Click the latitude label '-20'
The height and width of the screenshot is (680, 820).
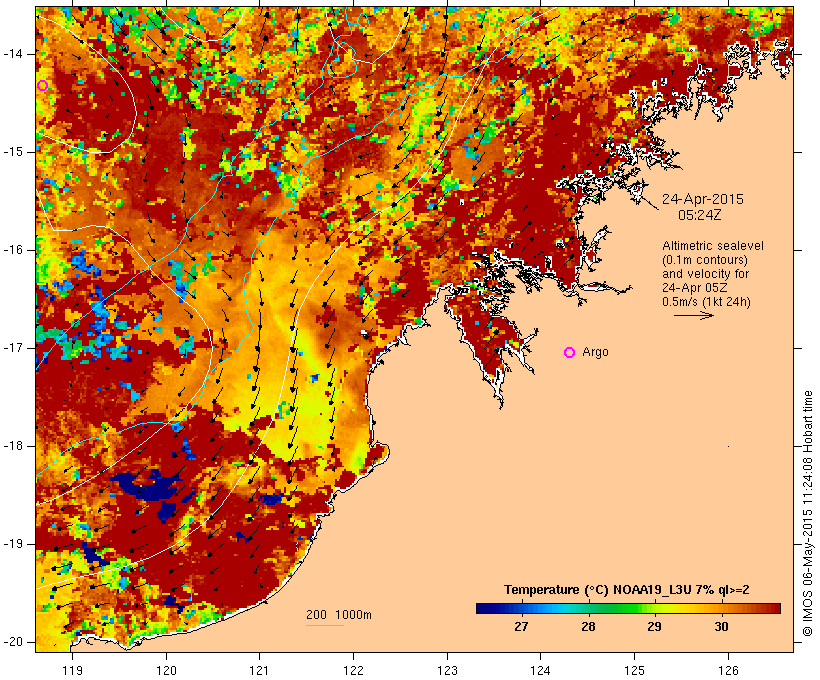(12, 642)
